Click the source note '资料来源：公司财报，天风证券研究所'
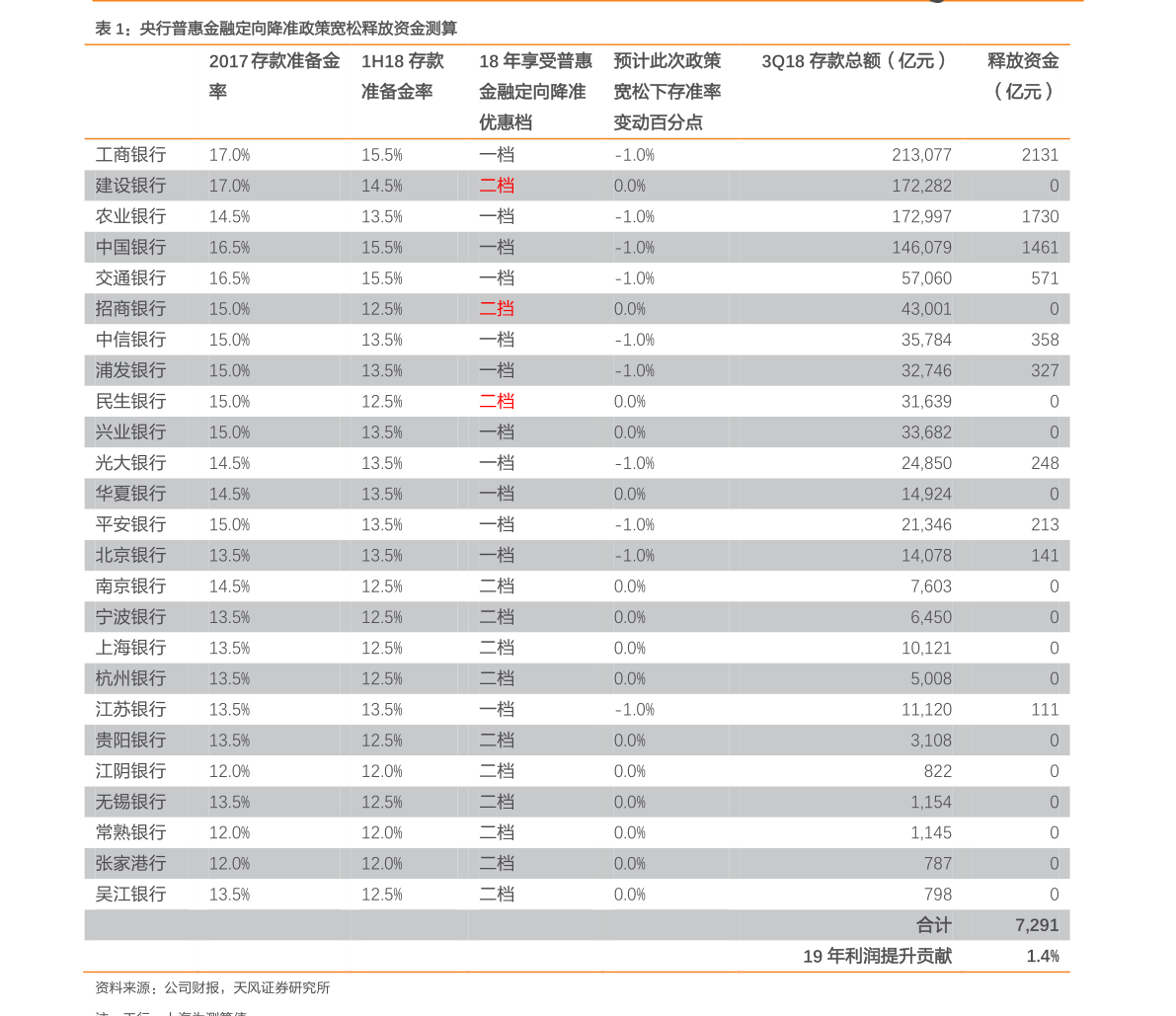The width and height of the screenshot is (1176, 1016). tap(212, 987)
